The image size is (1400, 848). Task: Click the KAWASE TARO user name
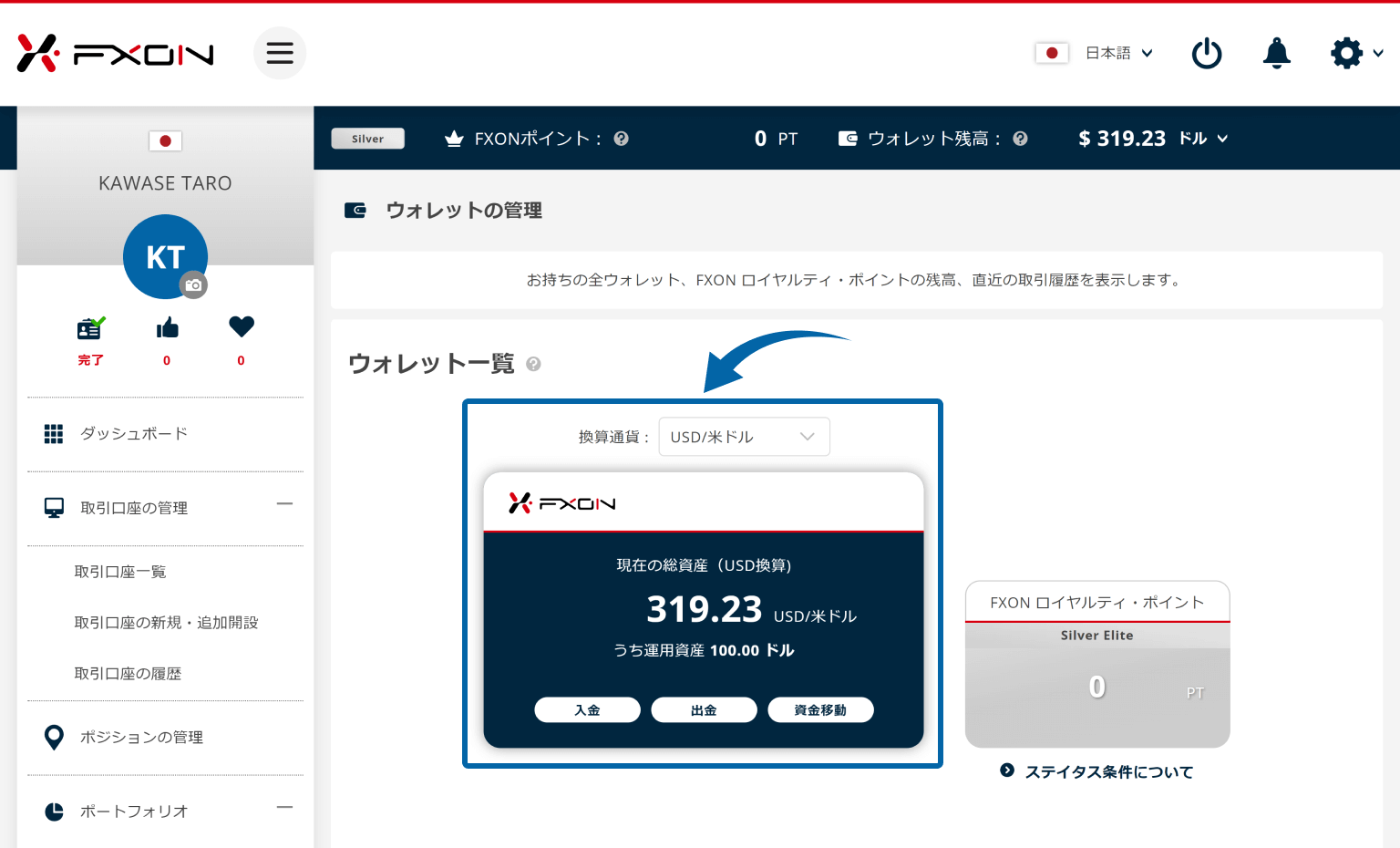165,183
